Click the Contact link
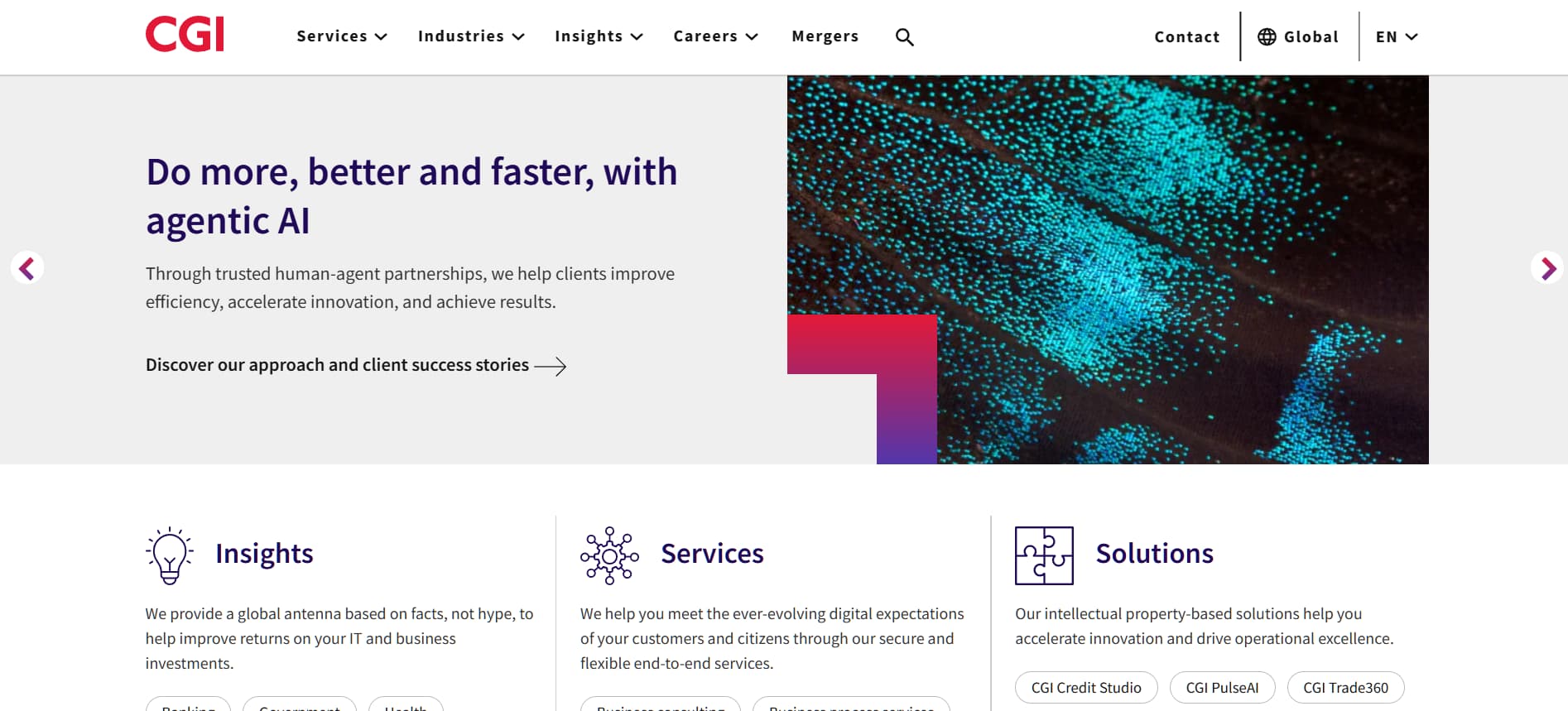The width and height of the screenshot is (1568, 711). click(1186, 36)
